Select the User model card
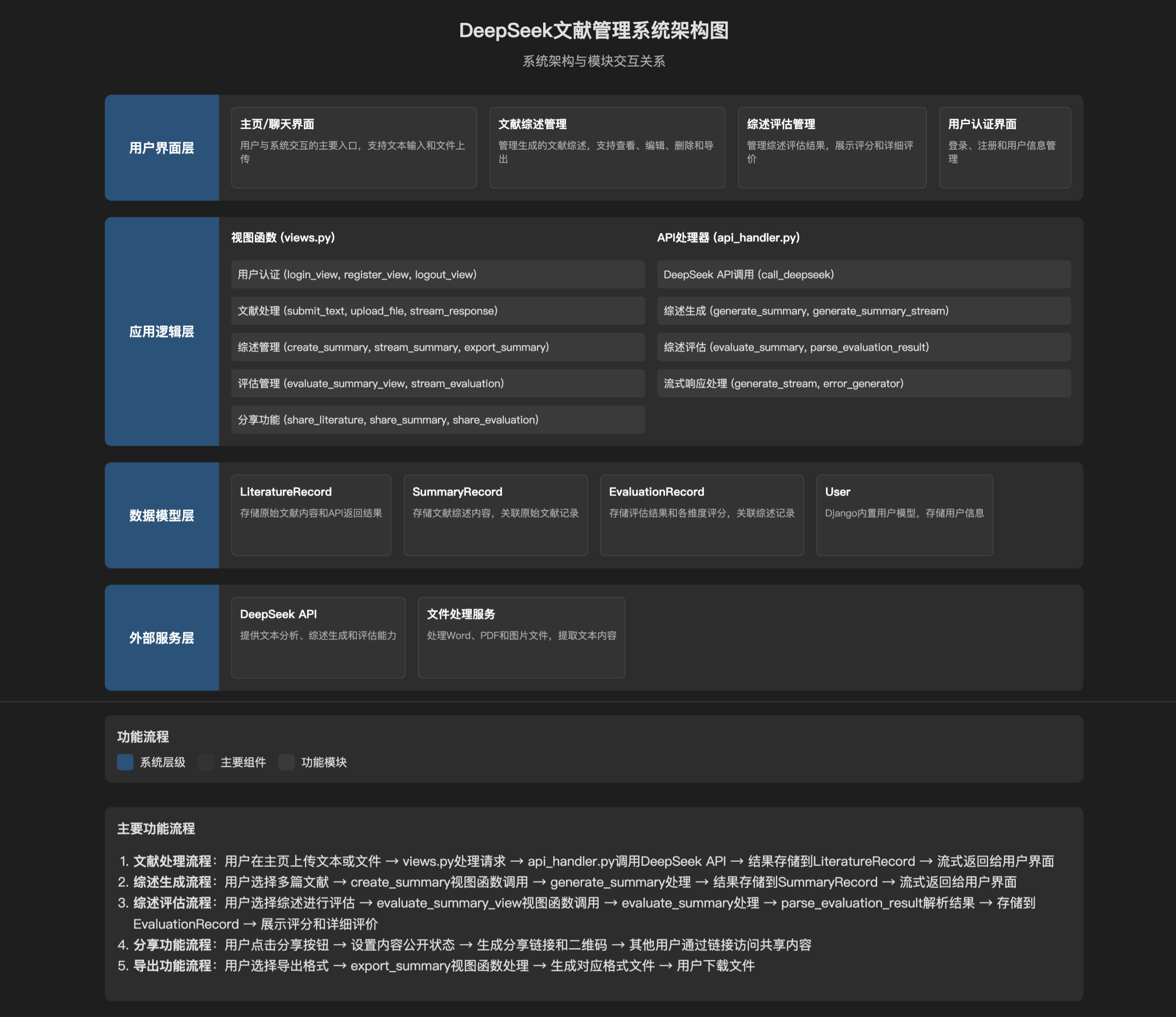Screen dimensions: 1176x1017 pyautogui.click(x=905, y=515)
